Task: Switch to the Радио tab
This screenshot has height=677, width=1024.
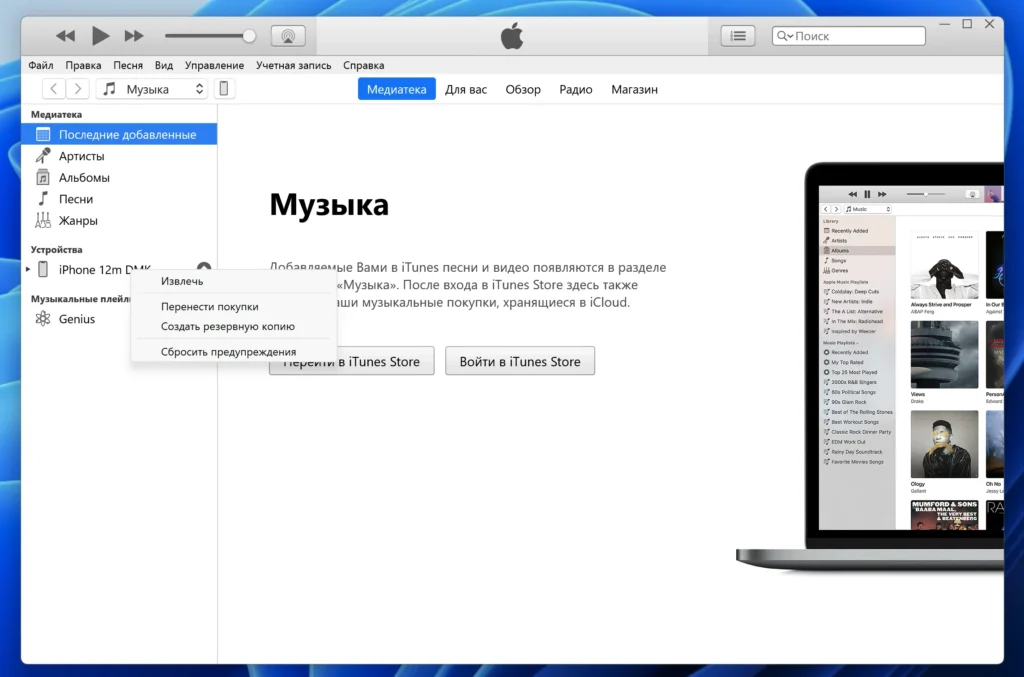Action: coord(575,89)
